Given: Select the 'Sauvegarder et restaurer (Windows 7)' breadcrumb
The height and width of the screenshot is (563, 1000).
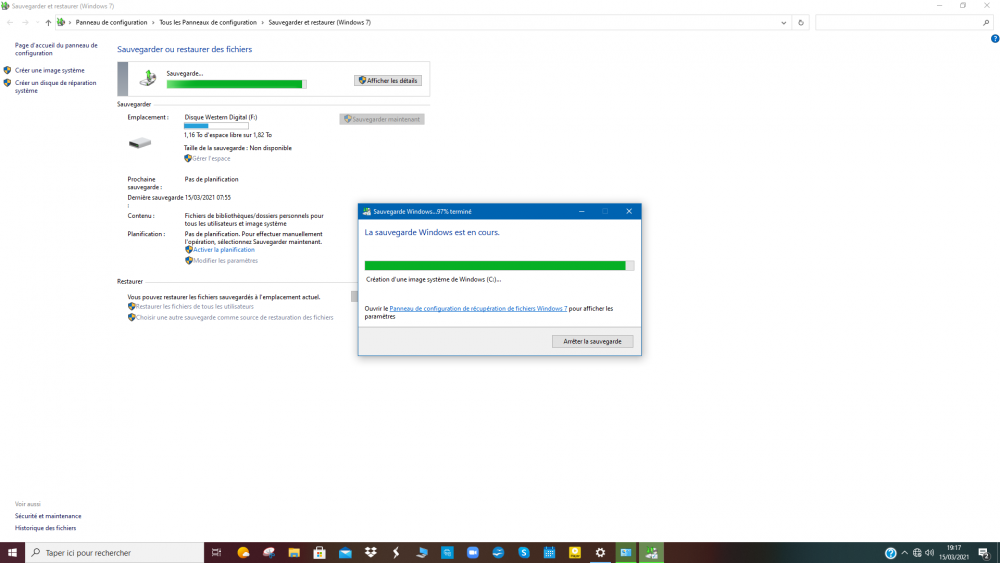Looking at the screenshot, I should click(320, 22).
